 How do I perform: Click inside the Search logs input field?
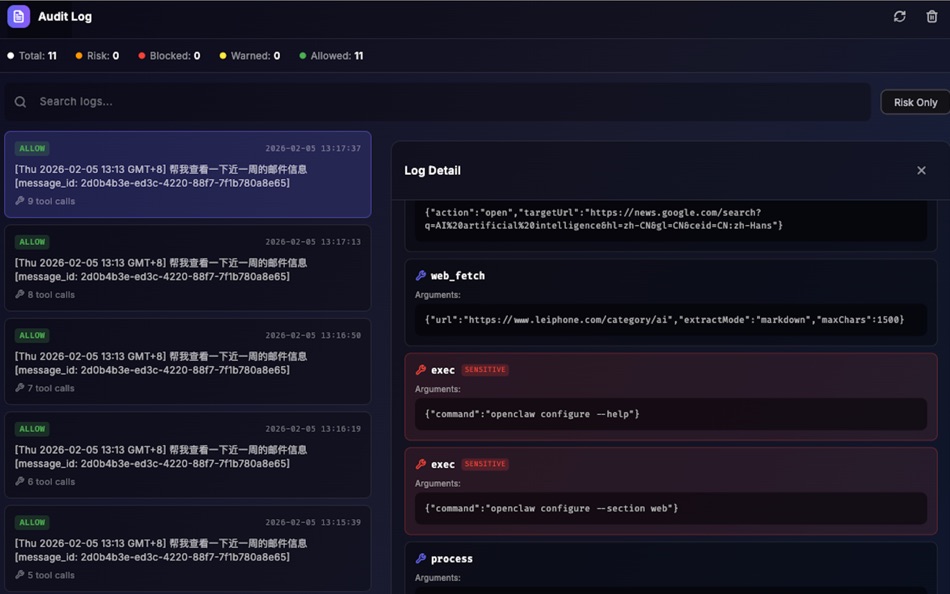coord(400,102)
